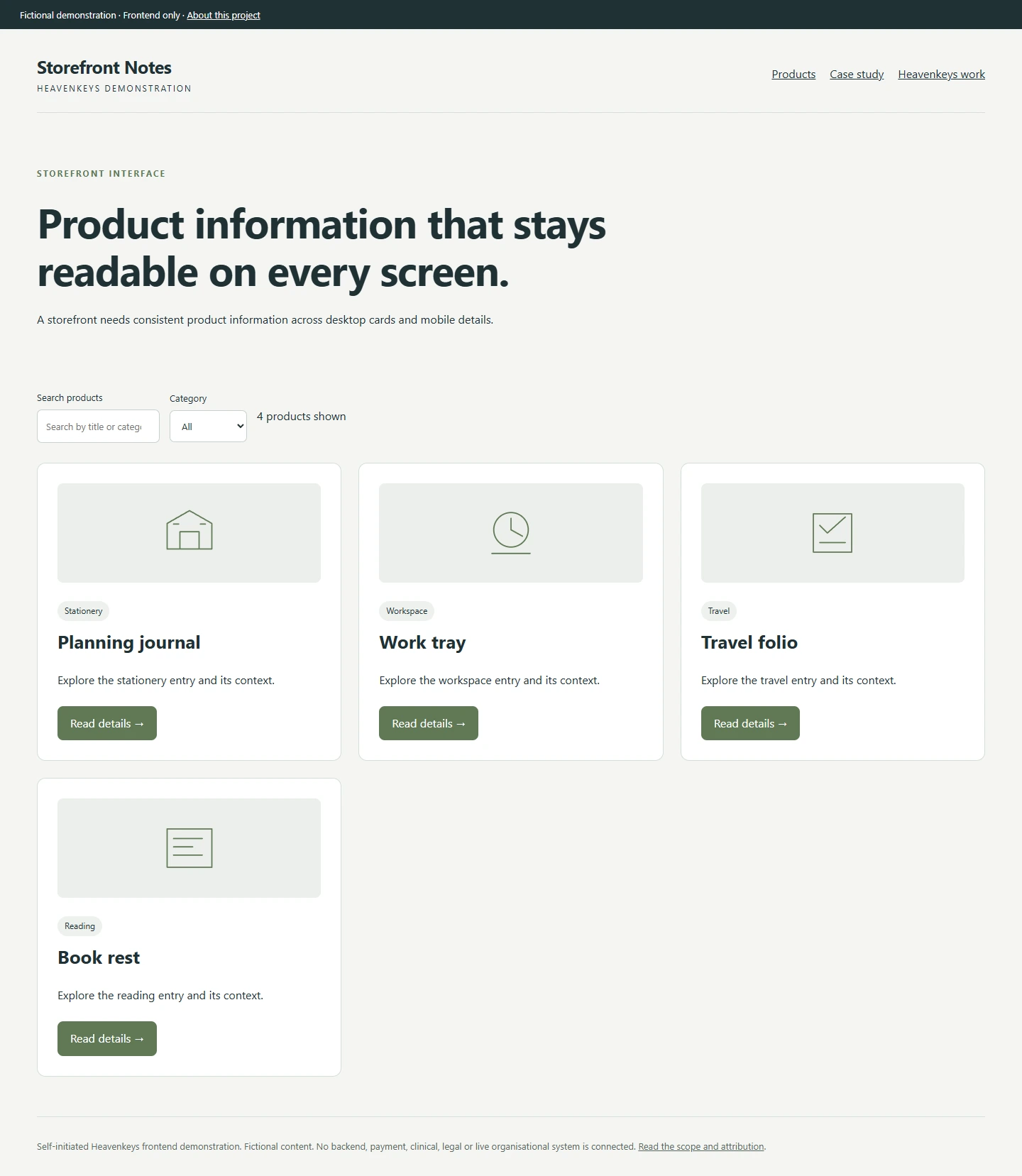Visit the Heavenkeys work link
1022x1176 pixels.
pos(941,75)
